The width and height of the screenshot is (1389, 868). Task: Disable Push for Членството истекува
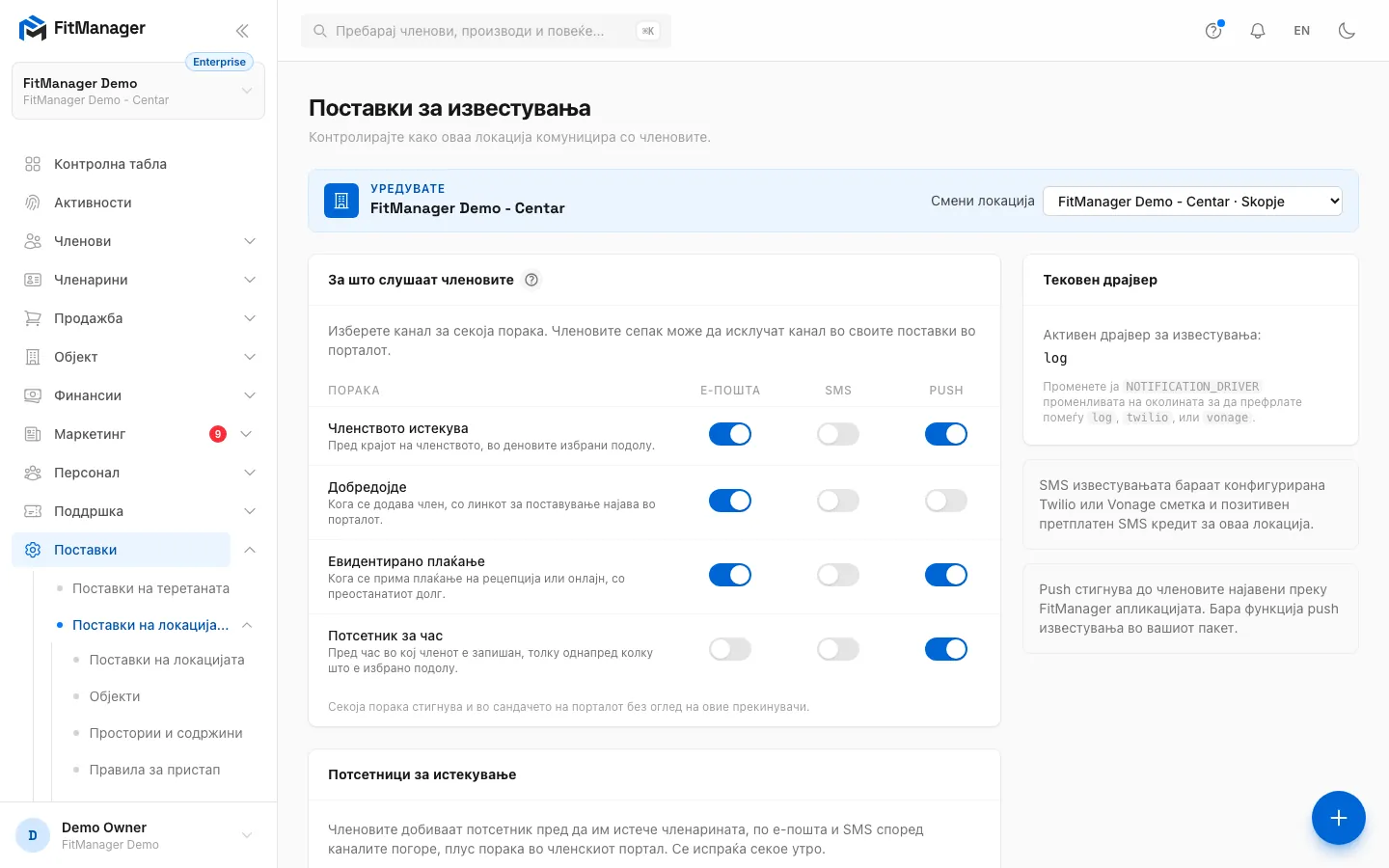[x=946, y=434]
